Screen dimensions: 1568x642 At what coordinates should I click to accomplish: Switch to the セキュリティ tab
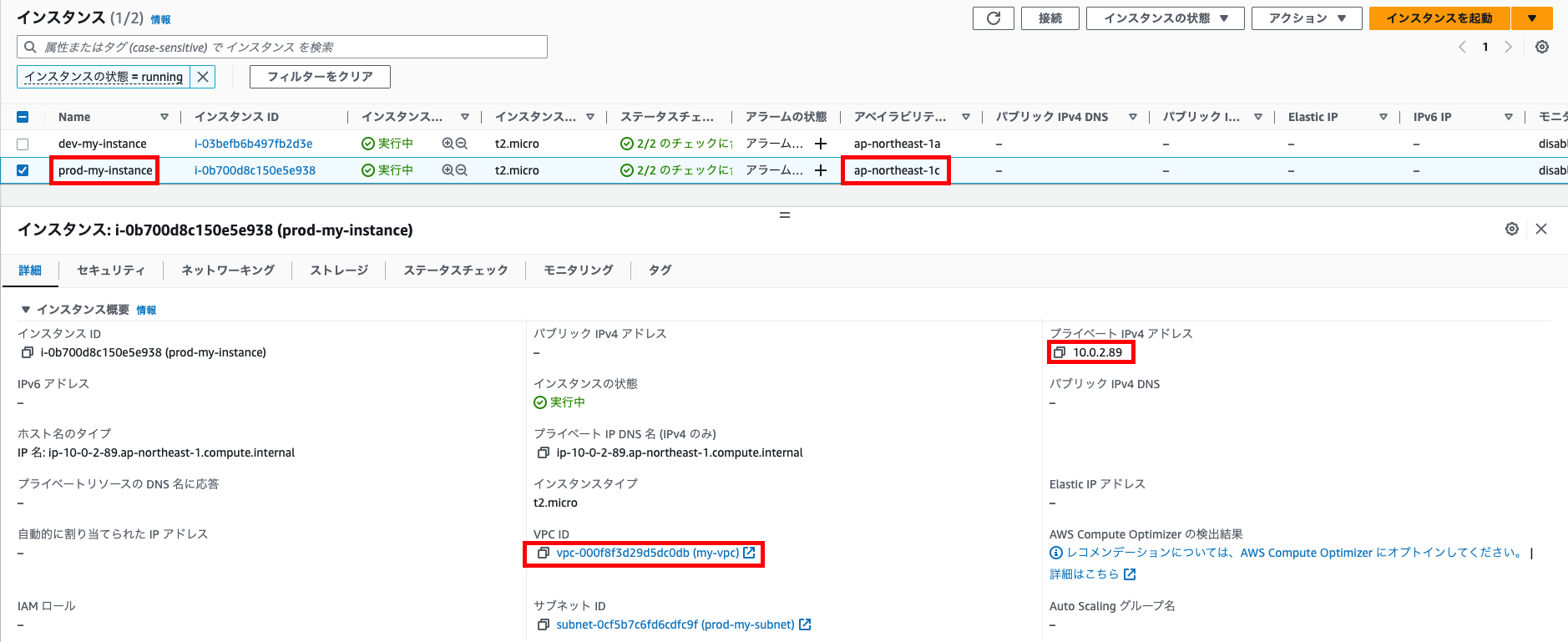(x=111, y=270)
